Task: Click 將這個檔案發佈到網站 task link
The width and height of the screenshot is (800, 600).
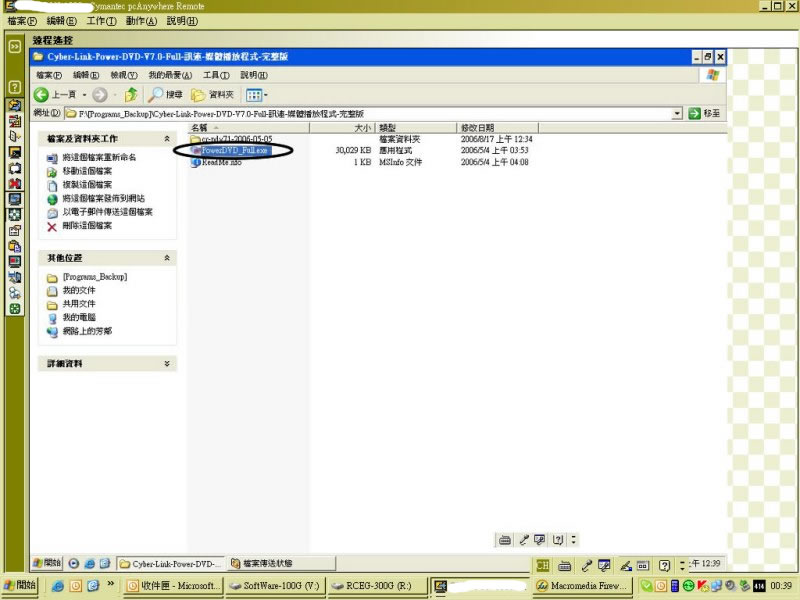Action: [x=103, y=198]
